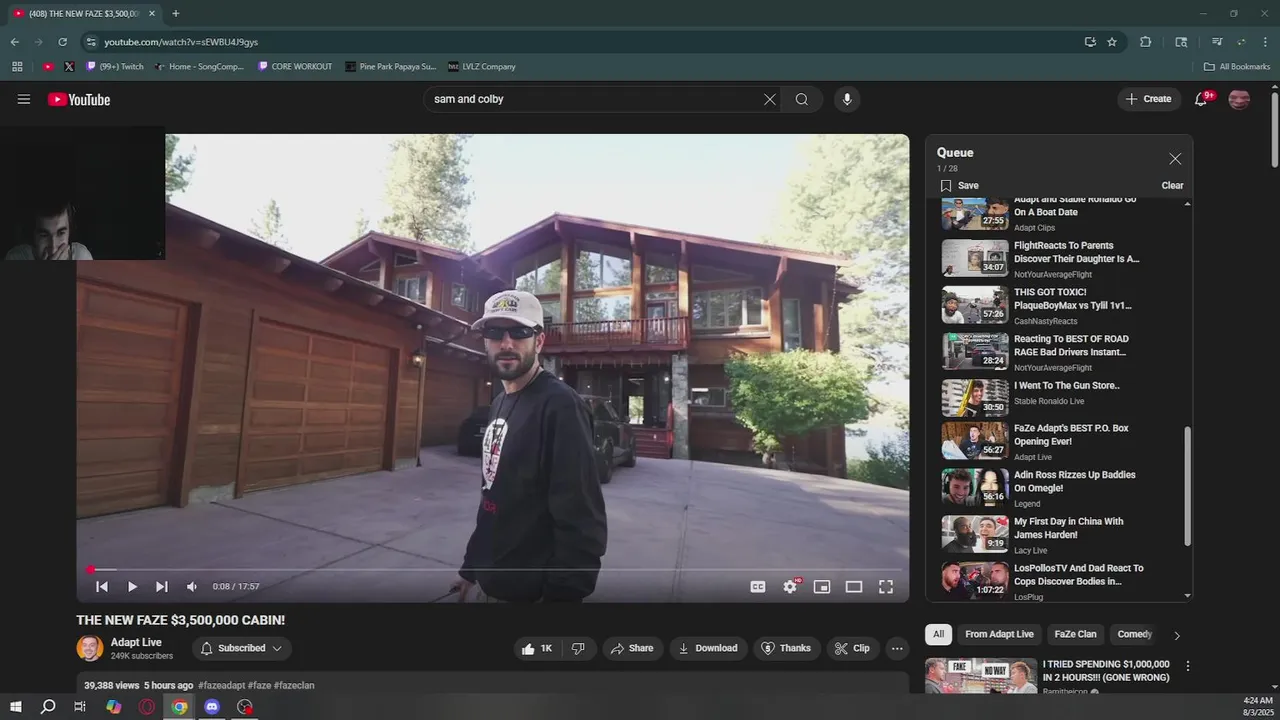Share the video
The width and height of the screenshot is (1280, 720).
[631, 648]
